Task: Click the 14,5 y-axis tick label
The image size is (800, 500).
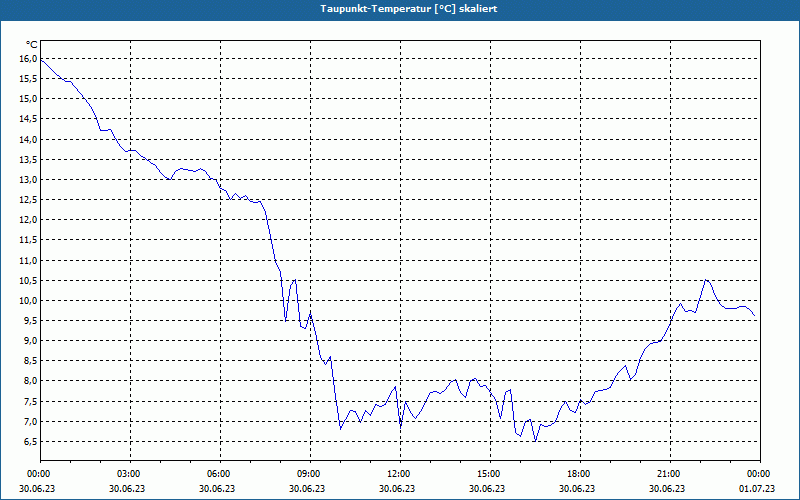Action: pyautogui.click(x=29, y=118)
